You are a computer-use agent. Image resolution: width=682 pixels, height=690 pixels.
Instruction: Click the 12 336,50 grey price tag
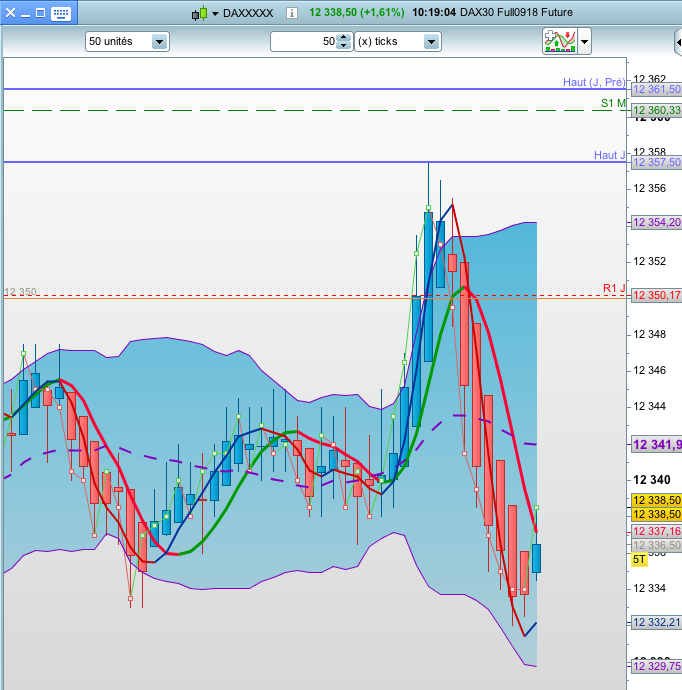pos(656,545)
